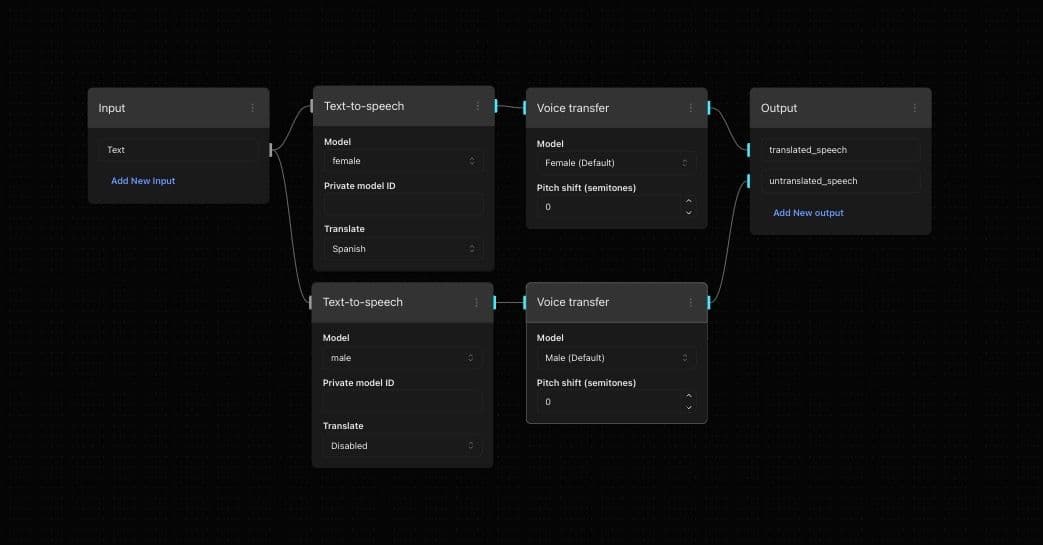
Task: Expand the Male (Default) model dropdown
Action: 616,358
